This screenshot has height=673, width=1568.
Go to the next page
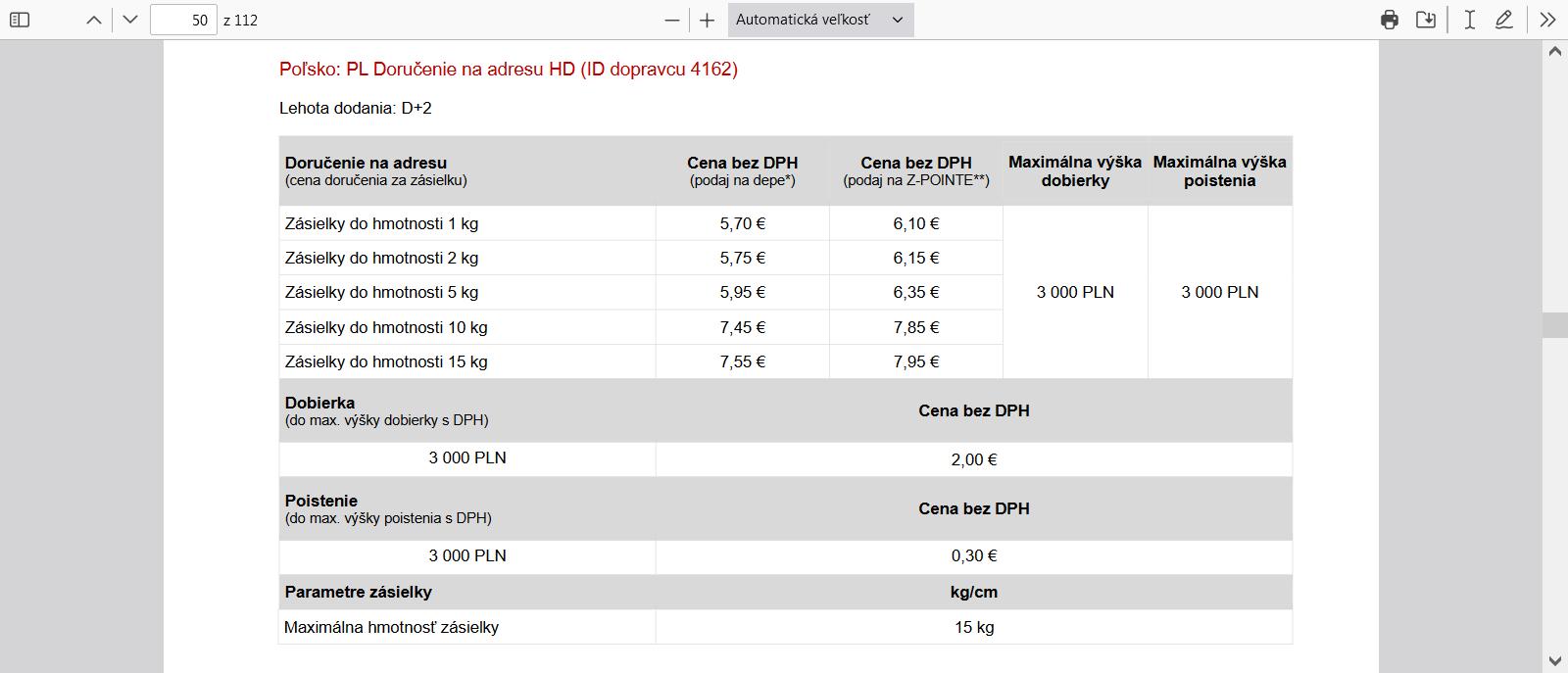point(130,20)
